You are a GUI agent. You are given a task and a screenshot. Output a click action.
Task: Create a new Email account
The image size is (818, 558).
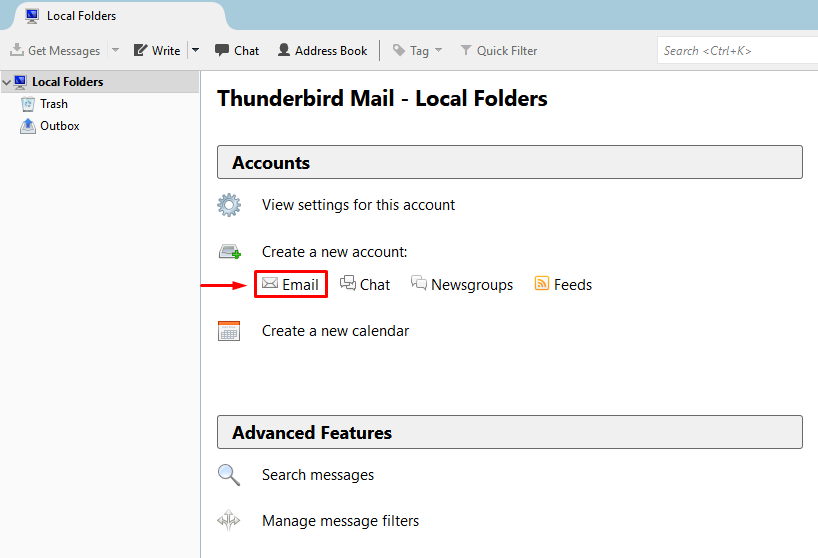click(291, 284)
